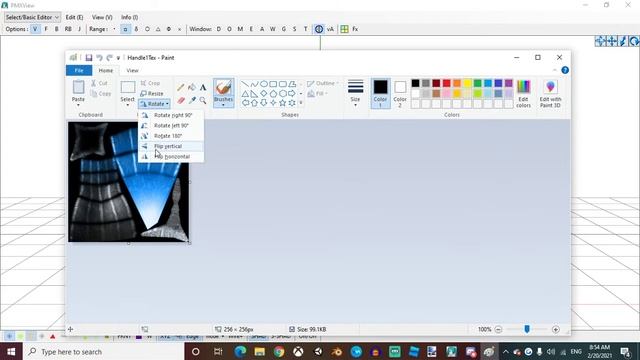640x360 pixels.
Task: Click the Redo arrow in Paint title bar
Action: tap(109, 58)
